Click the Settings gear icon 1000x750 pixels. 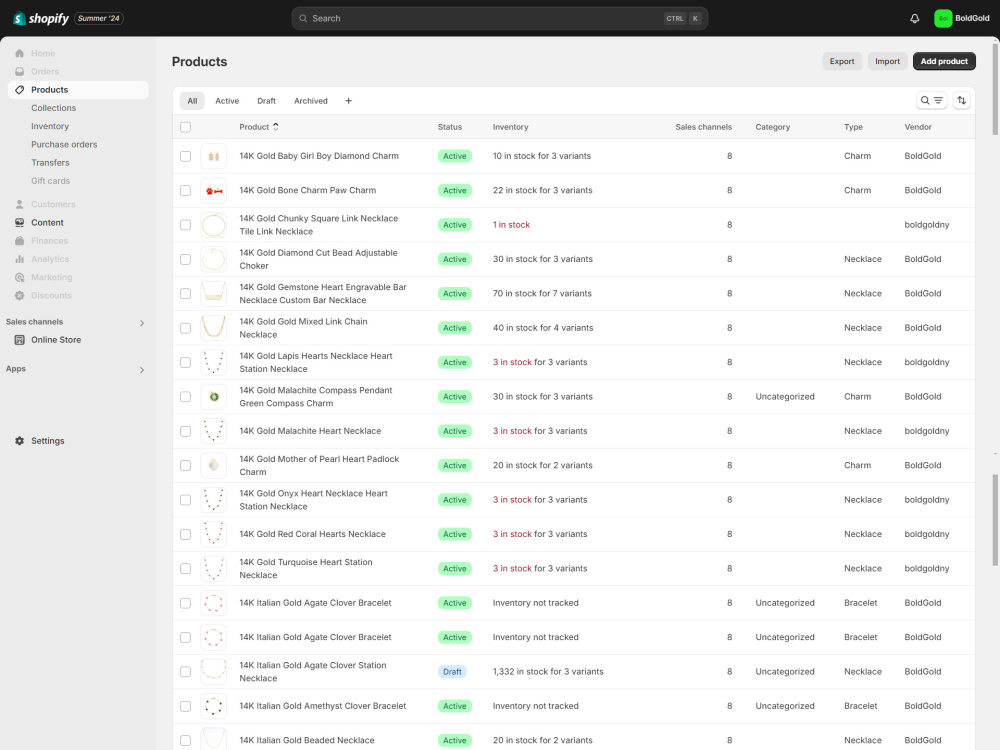click(20, 441)
